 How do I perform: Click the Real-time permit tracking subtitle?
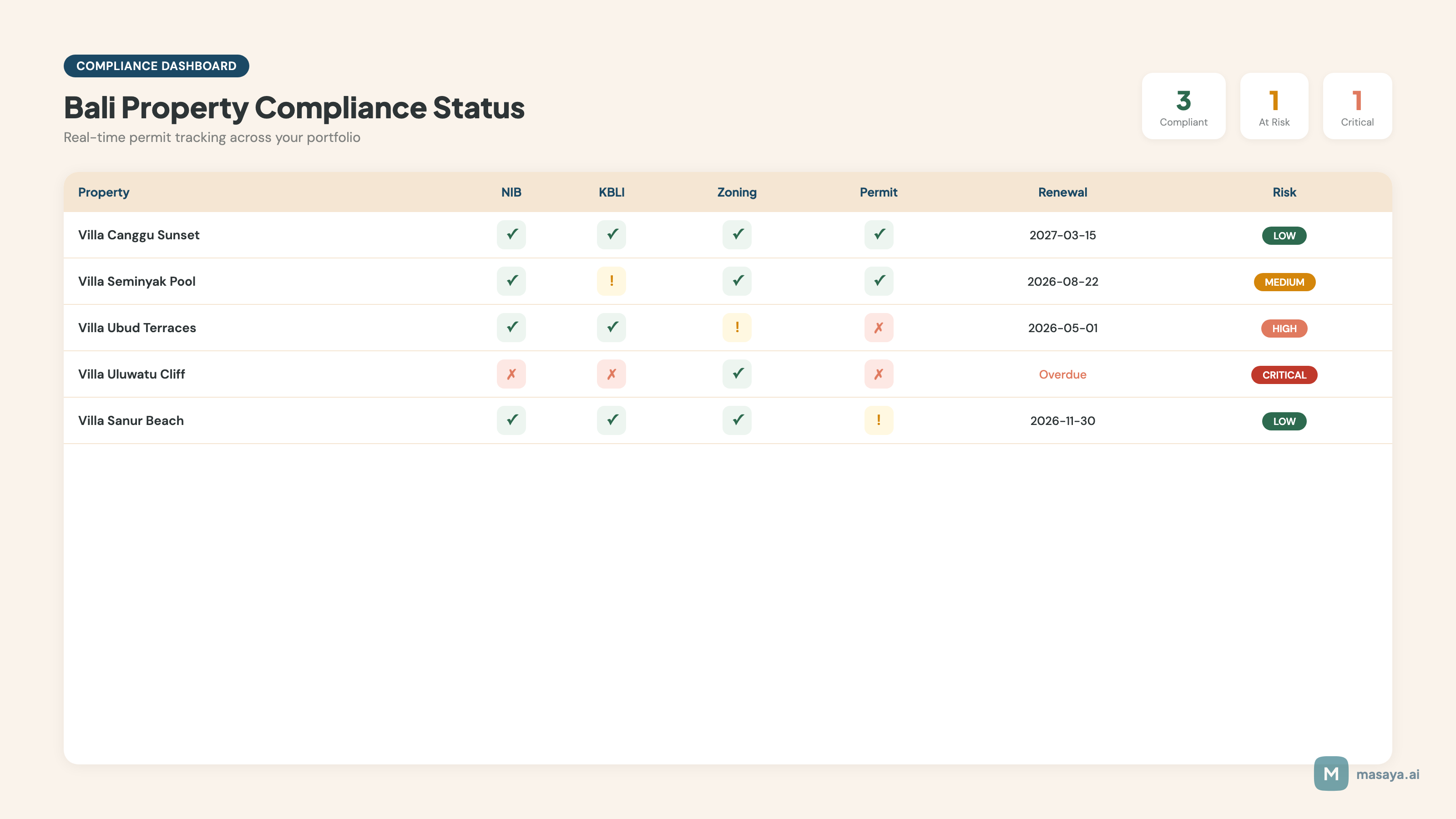click(212, 137)
